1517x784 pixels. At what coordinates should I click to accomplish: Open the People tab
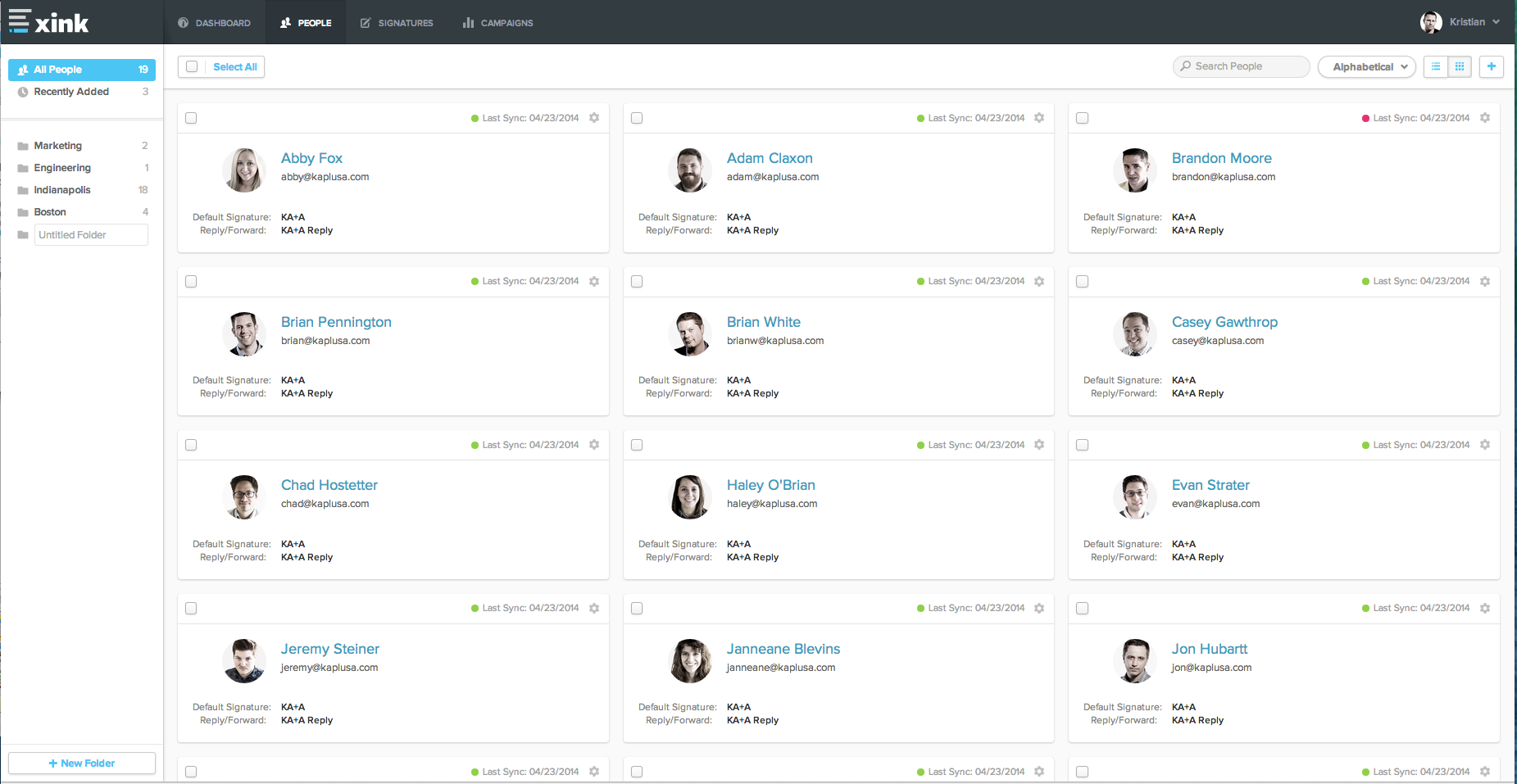click(306, 23)
